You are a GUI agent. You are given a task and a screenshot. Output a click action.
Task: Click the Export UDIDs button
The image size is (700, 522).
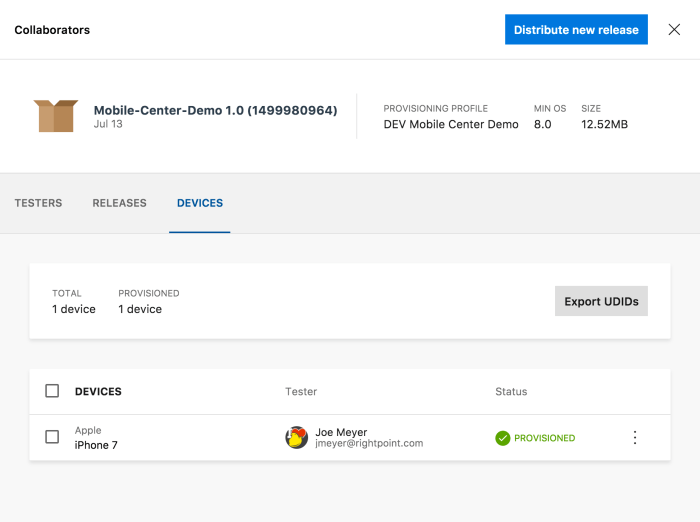[x=601, y=301]
